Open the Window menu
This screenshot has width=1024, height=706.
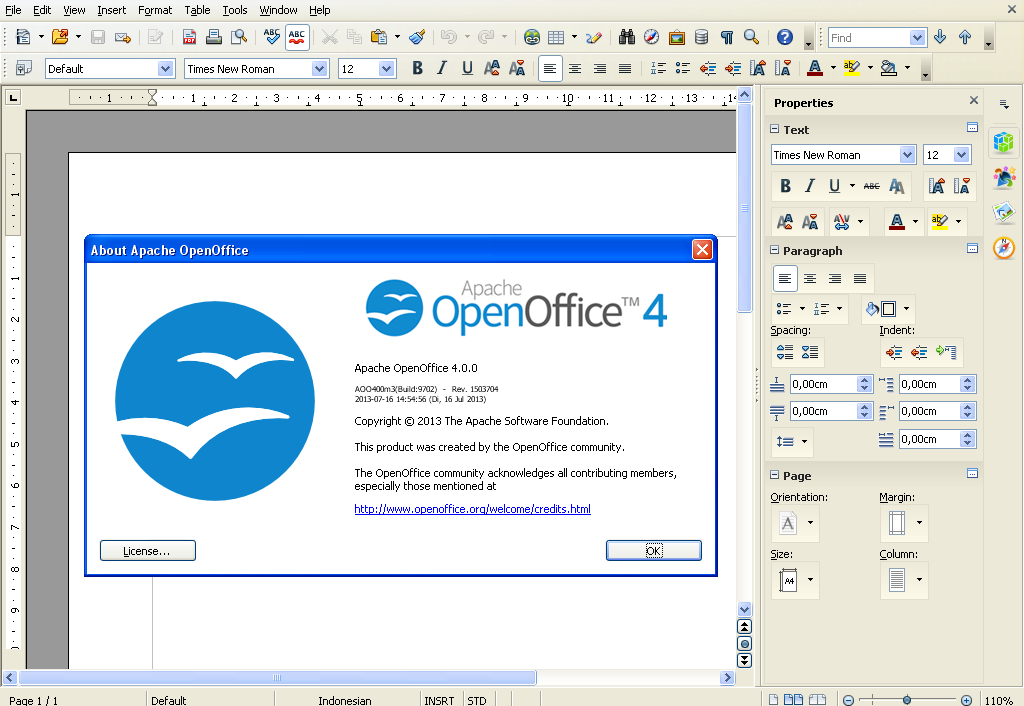pos(278,10)
